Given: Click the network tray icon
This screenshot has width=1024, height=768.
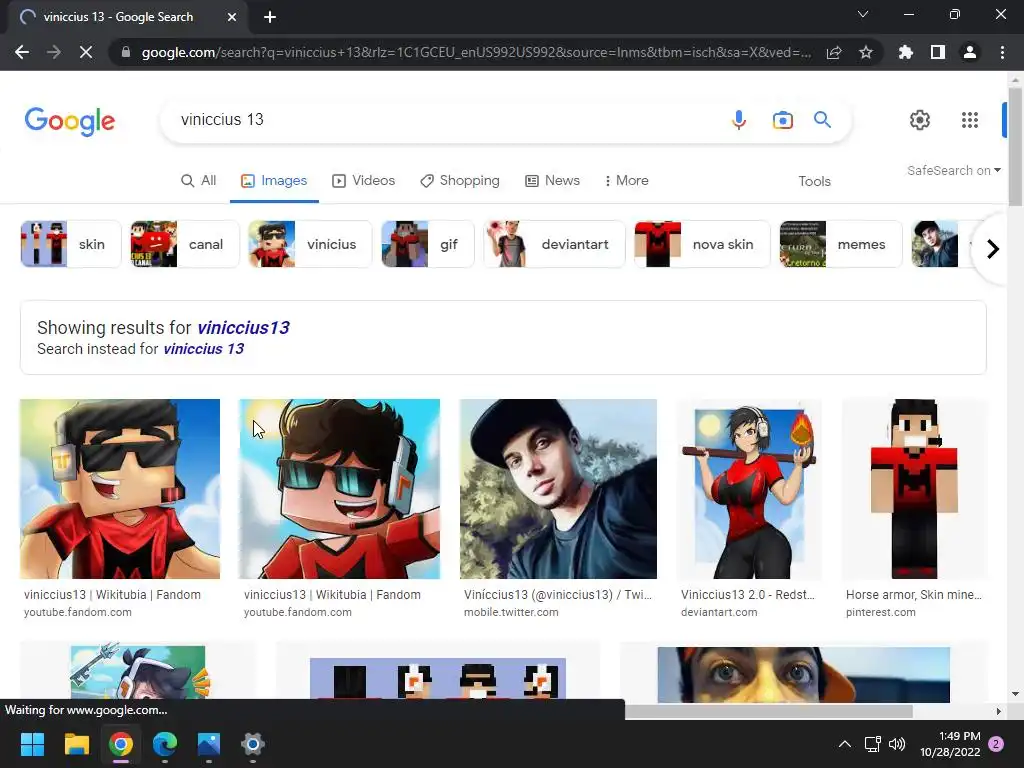Looking at the screenshot, I should pos(872,744).
